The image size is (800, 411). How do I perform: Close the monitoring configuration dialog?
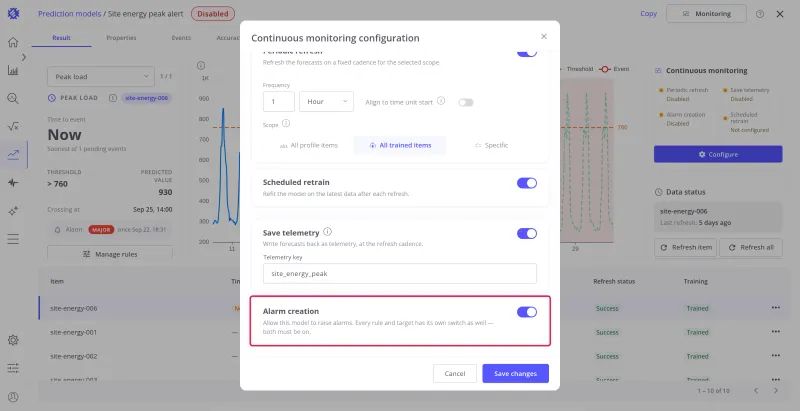[x=544, y=36]
